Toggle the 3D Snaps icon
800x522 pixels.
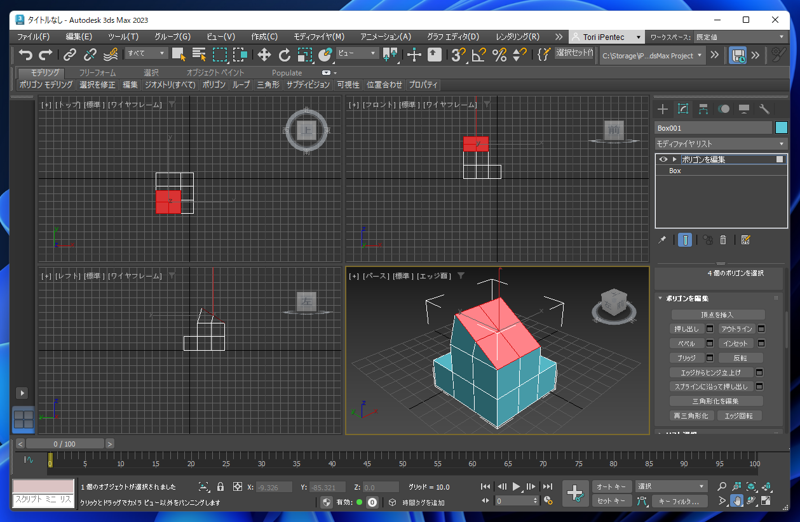tap(458, 54)
